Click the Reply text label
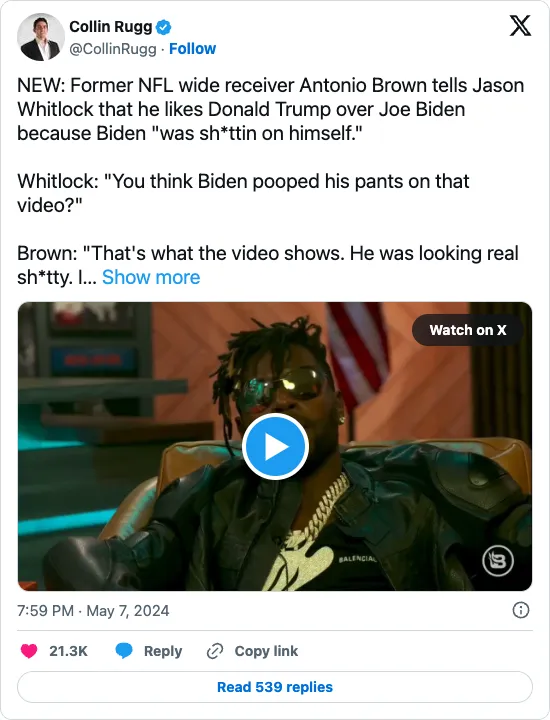The height and width of the screenshot is (720, 550). pos(163,651)
